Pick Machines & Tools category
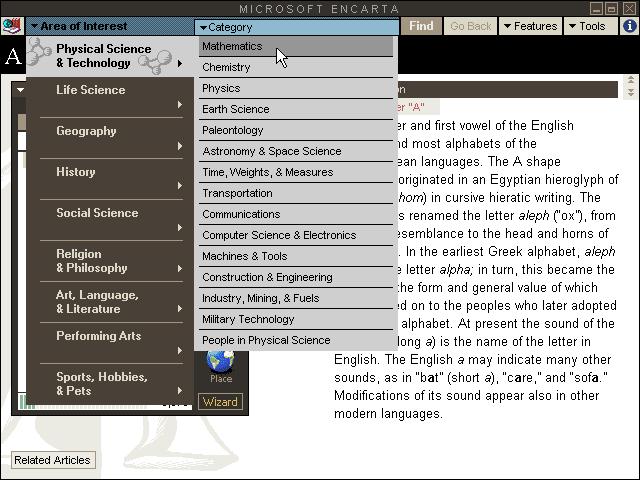This screenshot has width=640, height=480. pos(296,256)
